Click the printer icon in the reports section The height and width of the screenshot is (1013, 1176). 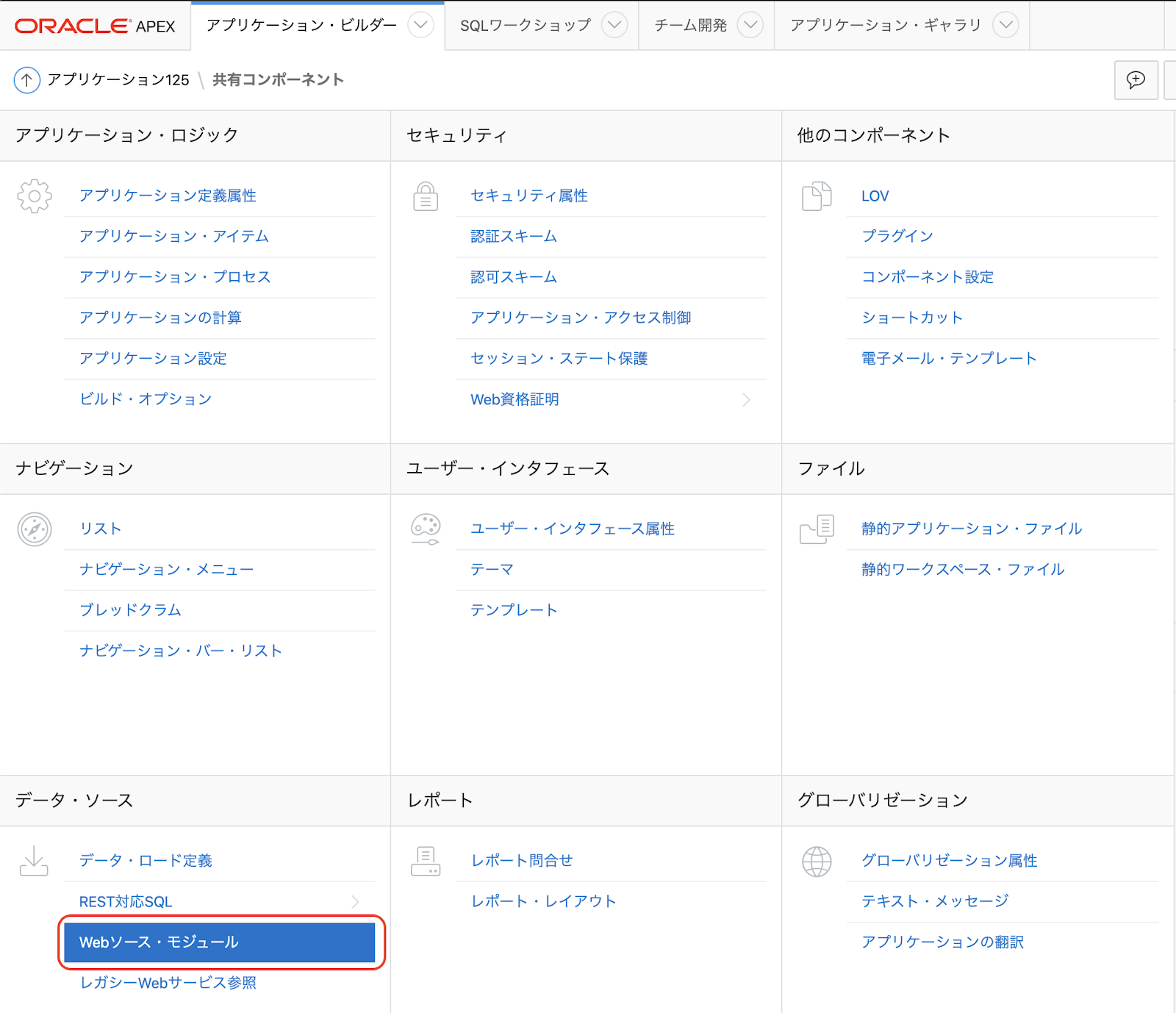pyautogui.click(x=425, y=860)
